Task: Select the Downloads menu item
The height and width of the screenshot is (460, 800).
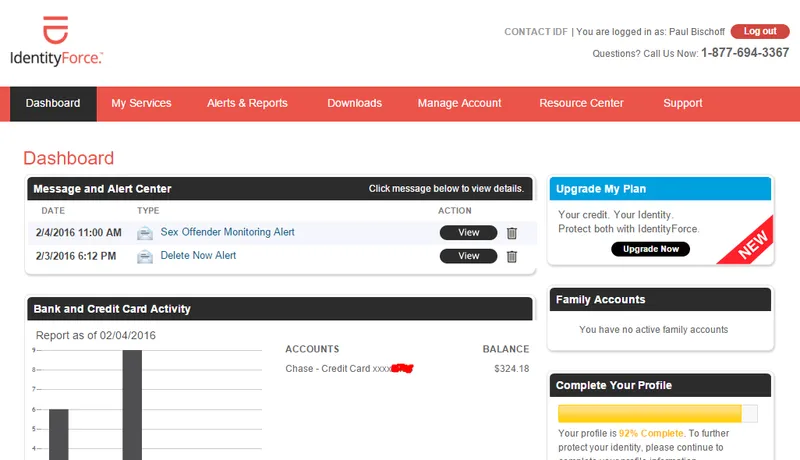Action: (354, 103)
